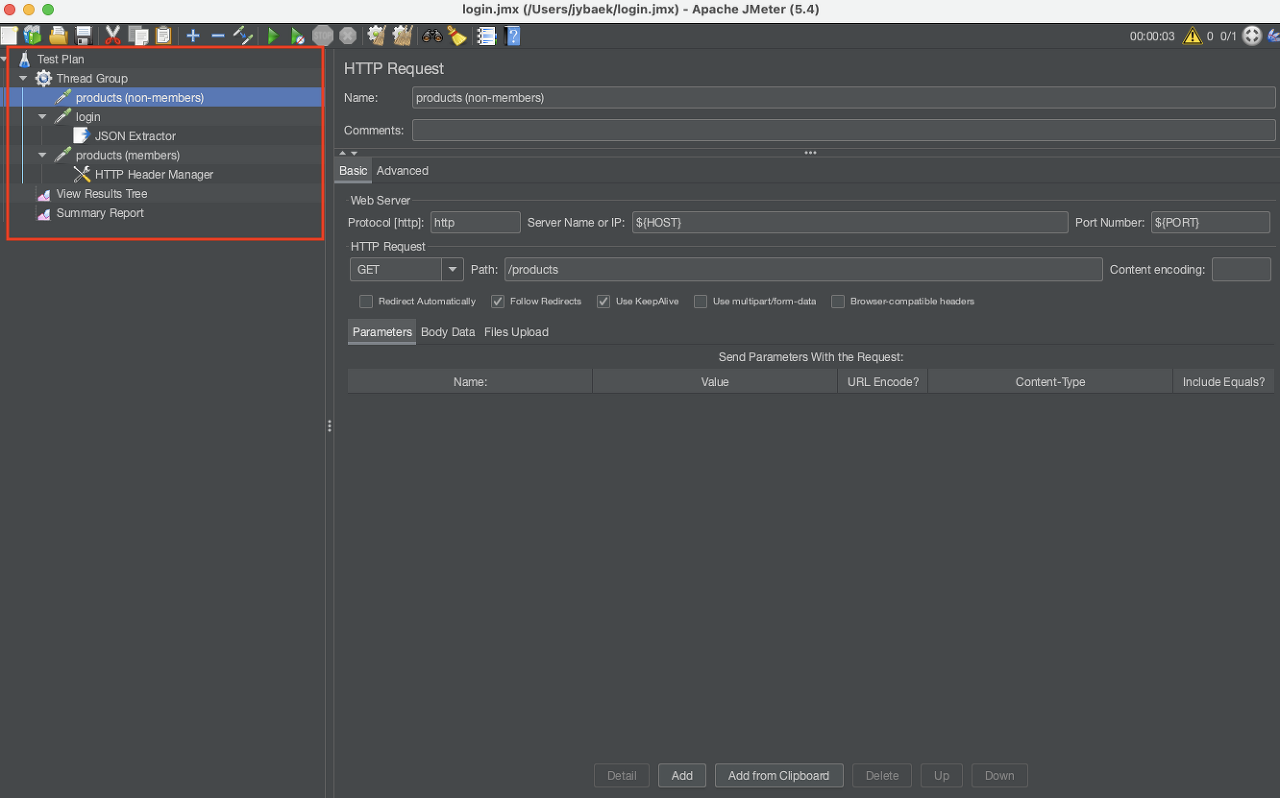Collapse the Thread Group node arrow
The width and height of the screenshot is (1280, 798).
coord(23,78)
